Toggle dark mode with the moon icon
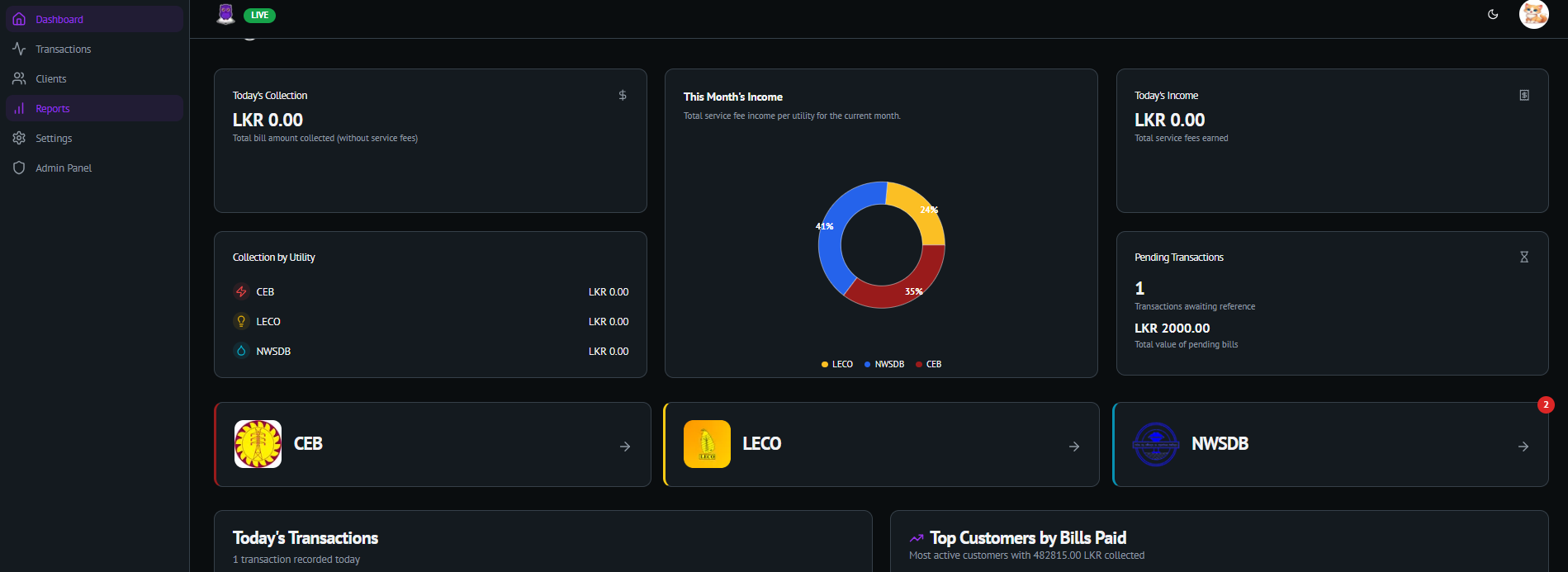Viewport: 1568px width, 572px height. click(x=1493, y=14)
